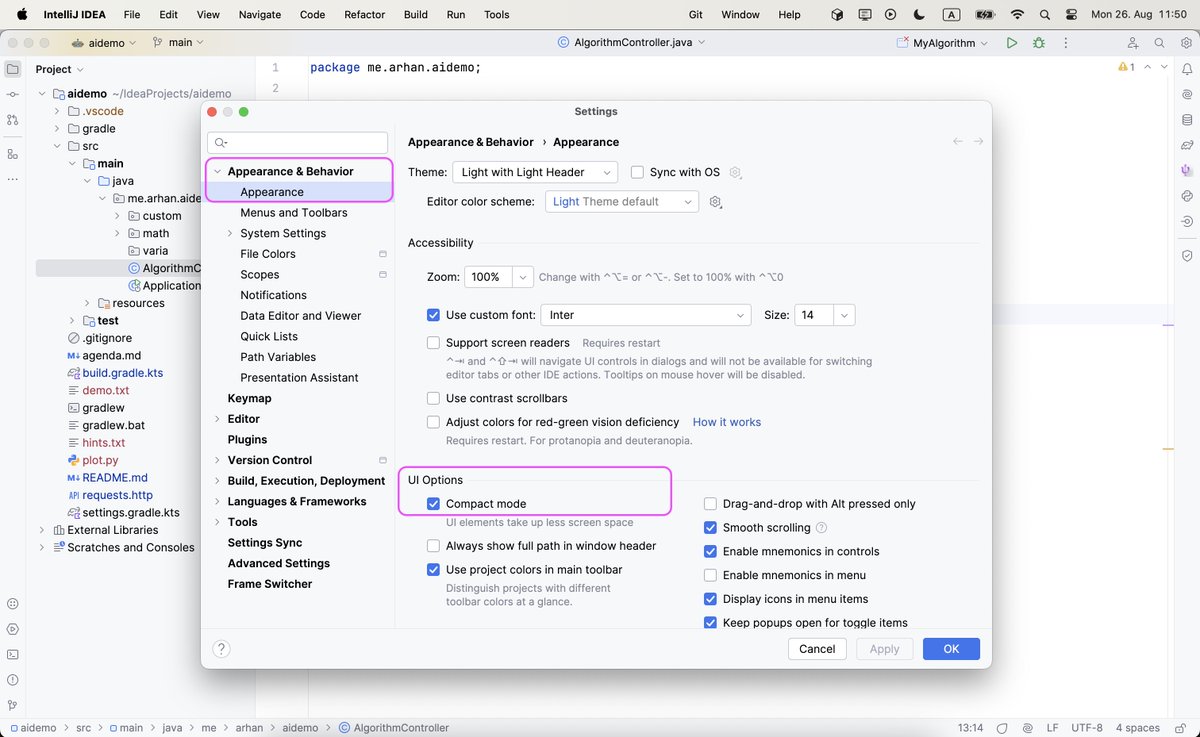
Task: Open the Pull Requests tool window icon
Action: [12, 119]
